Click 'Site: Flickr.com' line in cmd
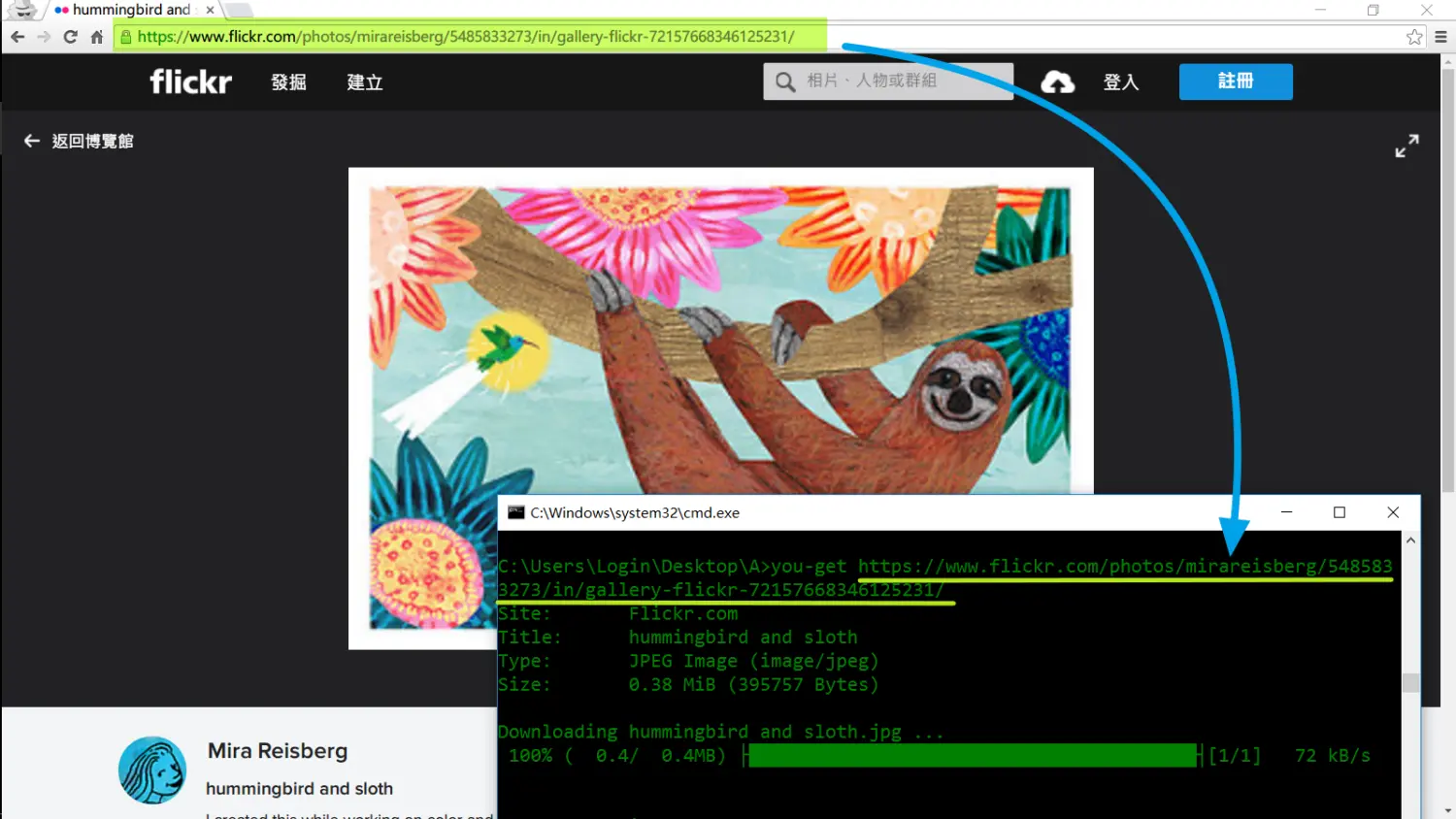The height and width of the screenshot is (819, 1456). pos(618,614)
